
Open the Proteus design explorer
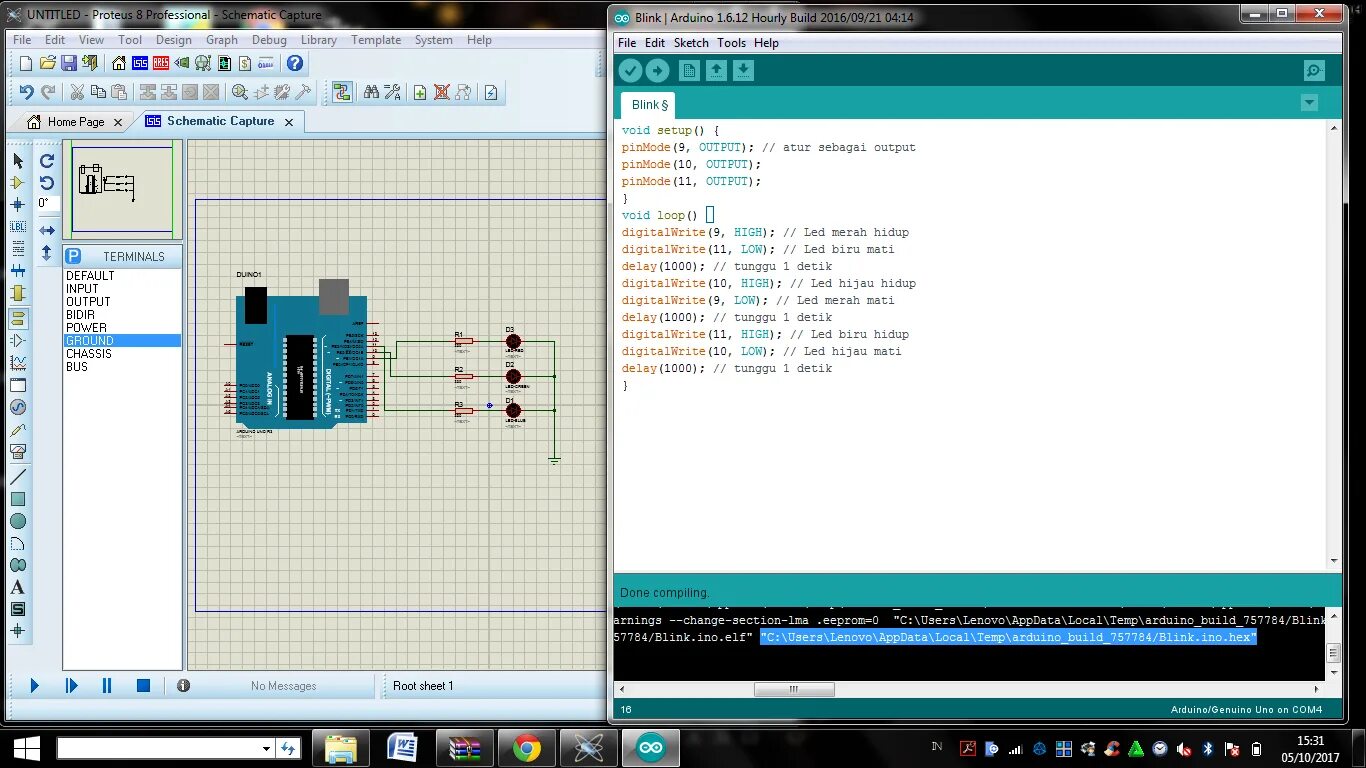pyautogui.click(x=224, y=63)
